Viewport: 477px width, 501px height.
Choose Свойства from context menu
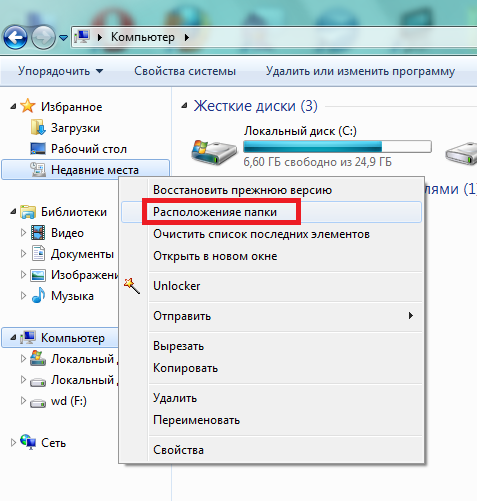click(272, 450)
